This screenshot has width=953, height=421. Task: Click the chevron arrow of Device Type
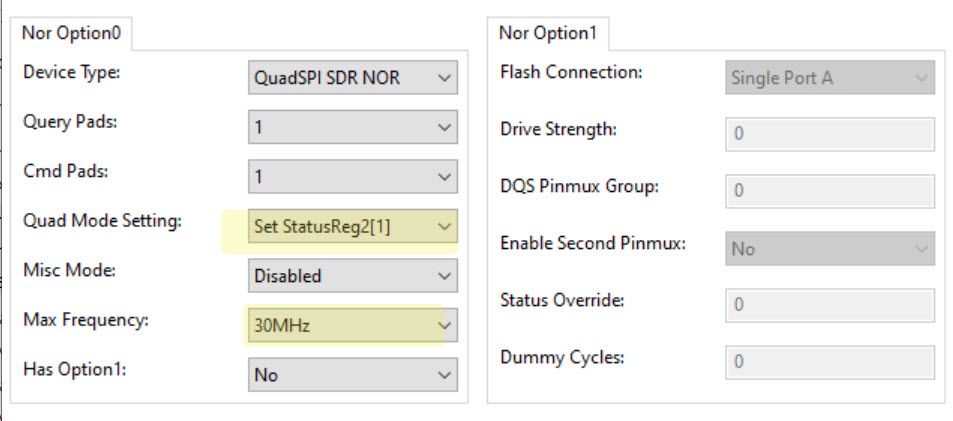(444, 78)
